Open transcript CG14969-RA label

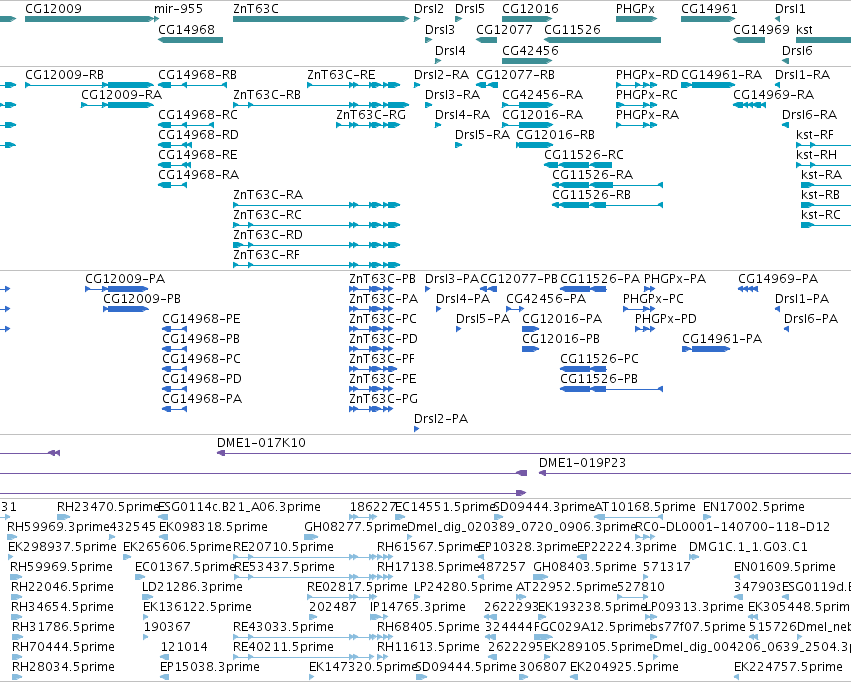coord(773,94)
